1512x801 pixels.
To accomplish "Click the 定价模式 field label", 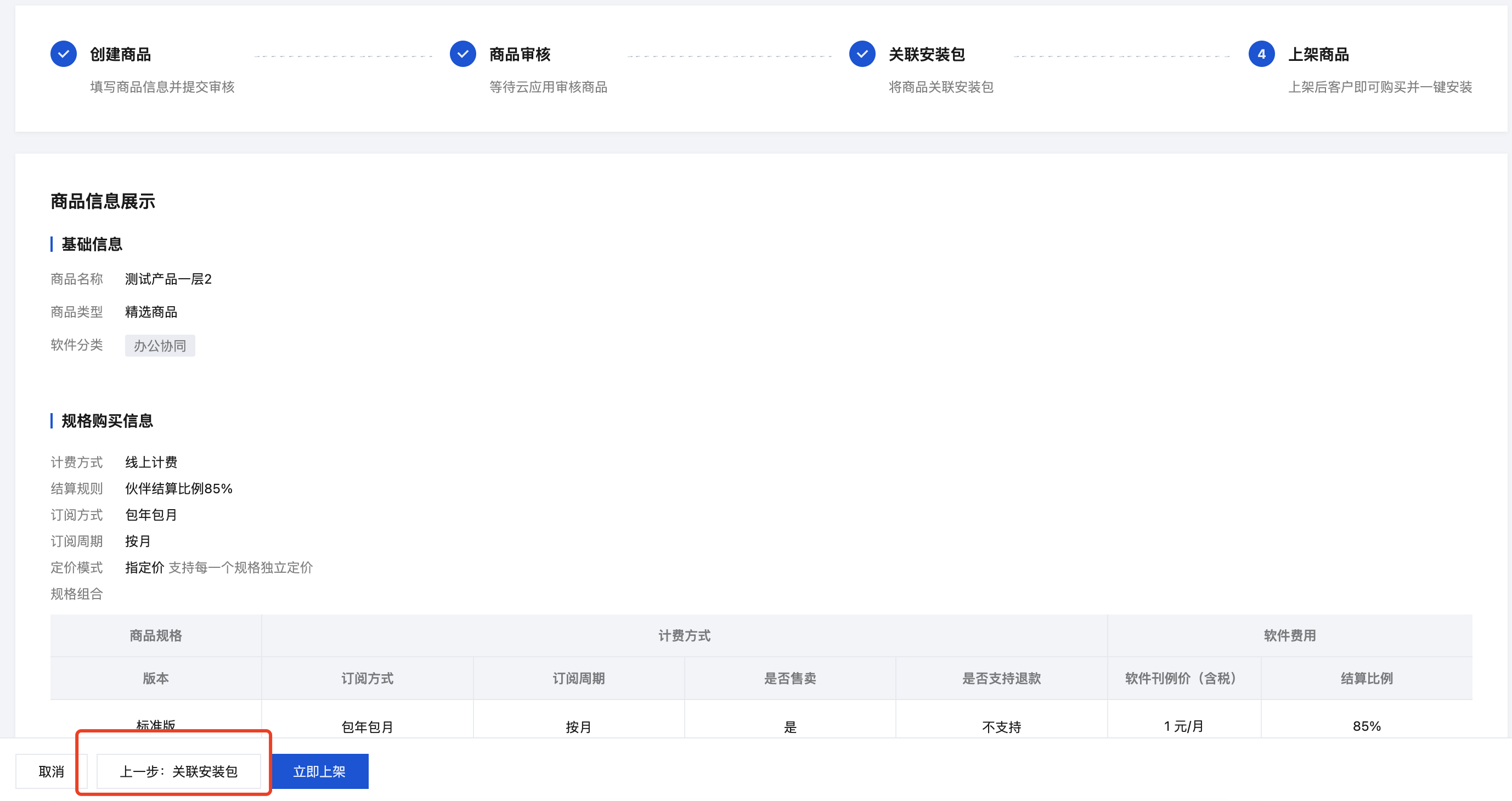I will click(x=76, y=567).
